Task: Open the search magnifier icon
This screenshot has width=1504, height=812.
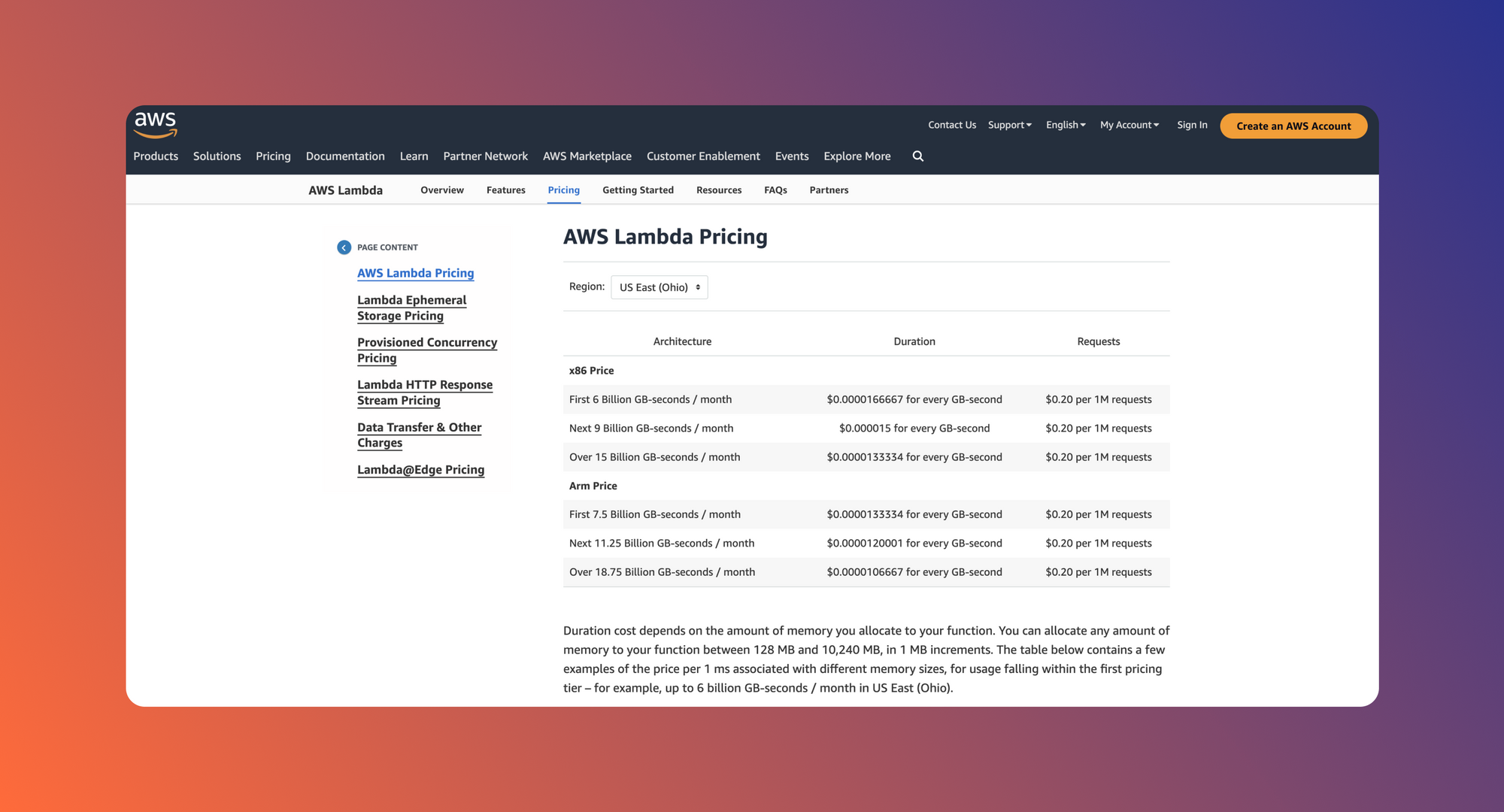Action: point(918,156)
